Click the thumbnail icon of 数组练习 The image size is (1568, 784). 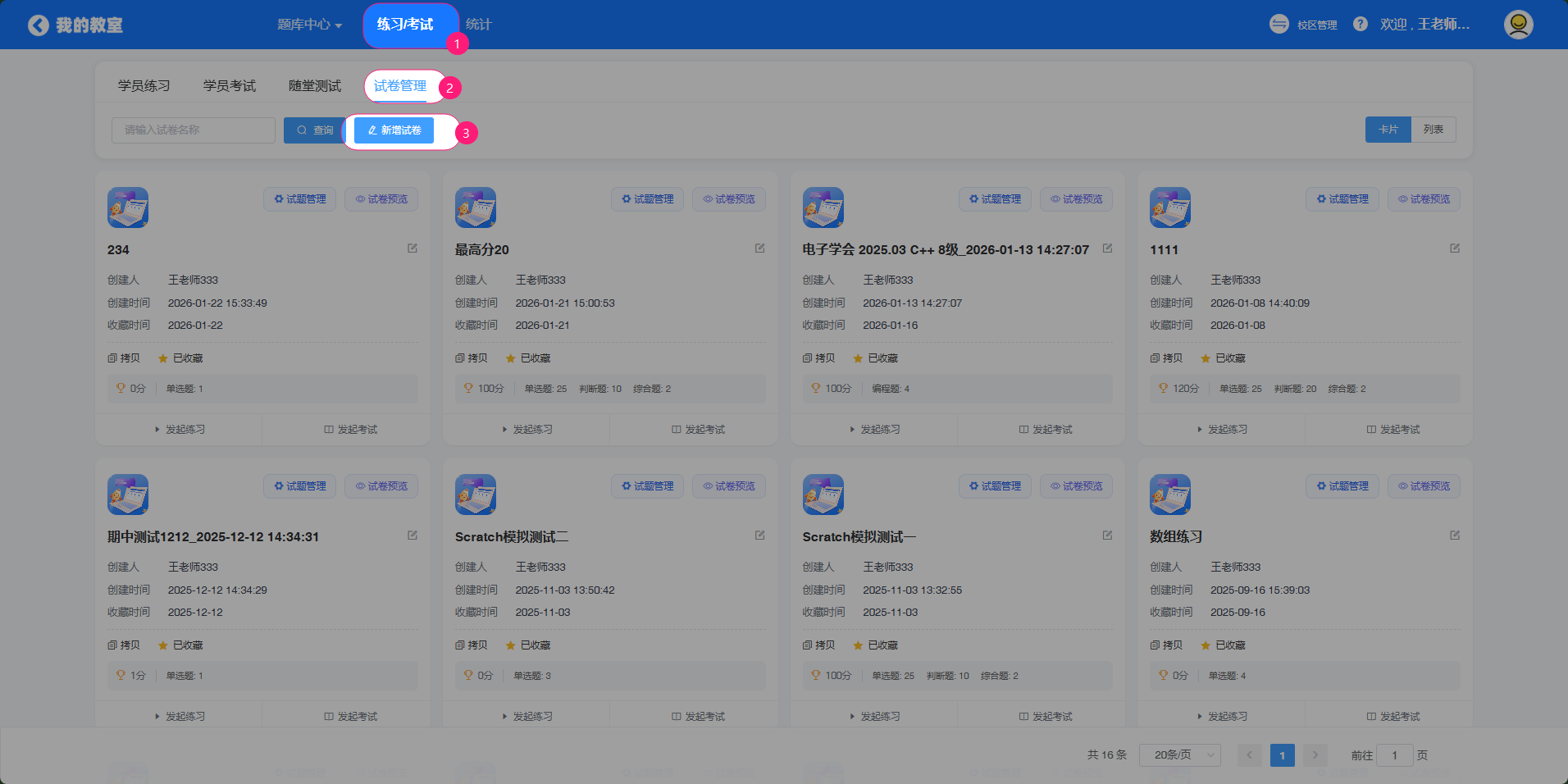(x=1170, y=495)
